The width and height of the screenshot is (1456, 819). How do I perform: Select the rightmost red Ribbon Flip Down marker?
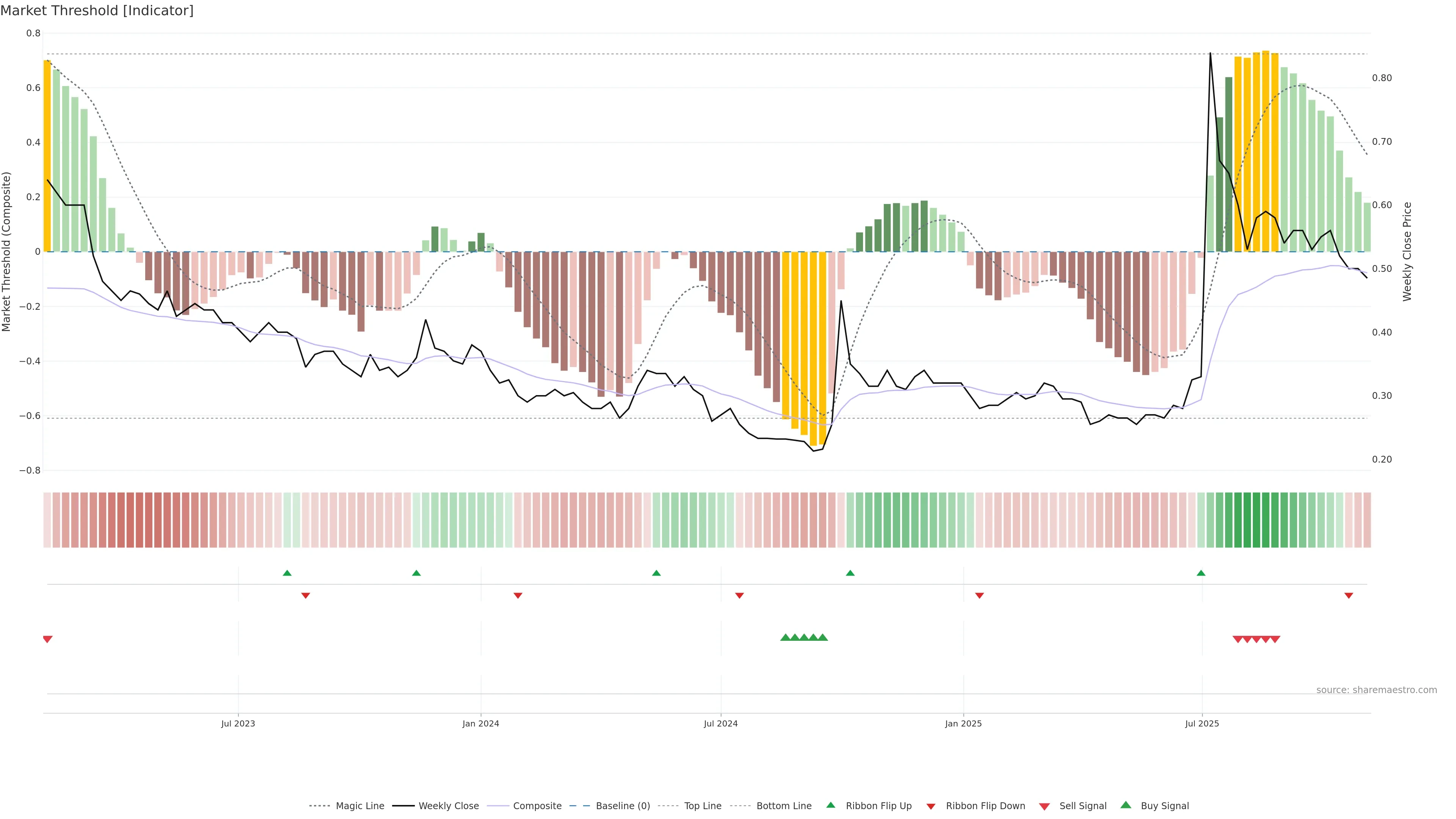tap(1349, 595)
